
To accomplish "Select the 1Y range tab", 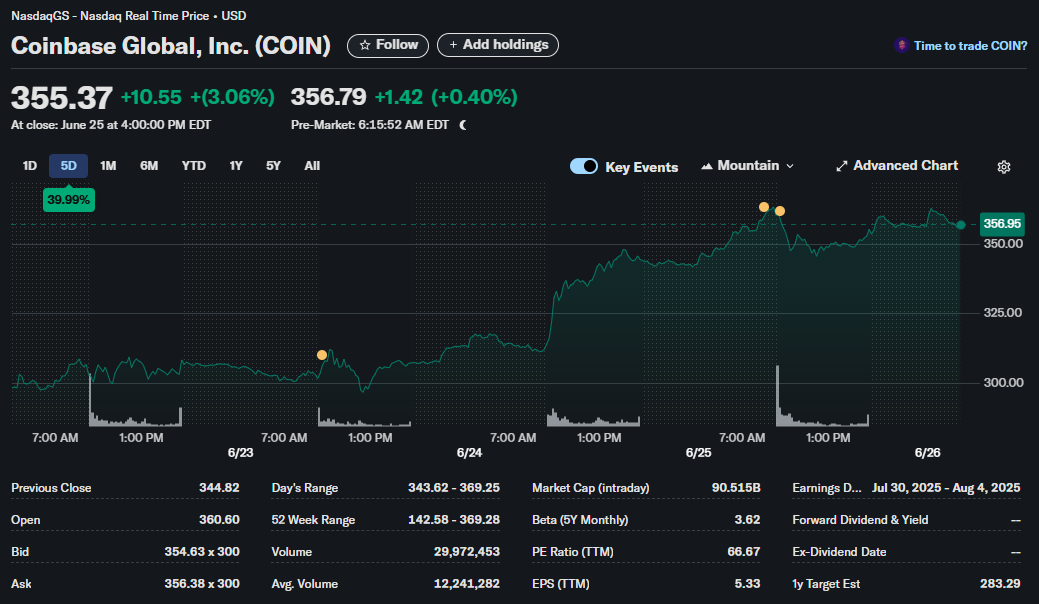I will click(x=236, y=166).
